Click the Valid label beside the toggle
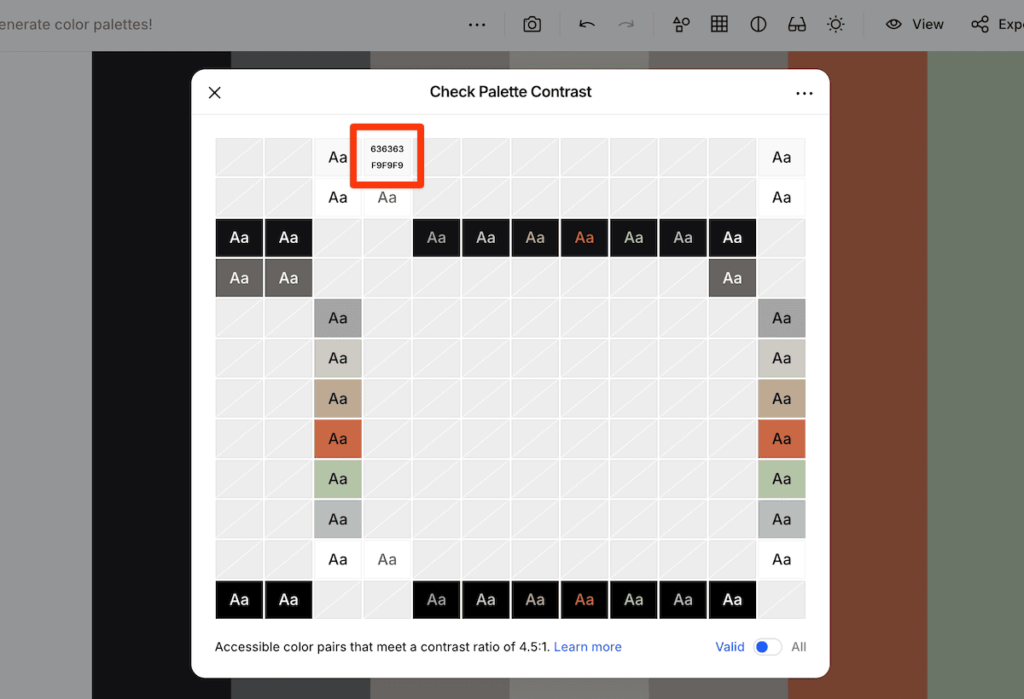Image resolution: width=1024 pixels, height=699 pixels. (x=729, y=647)
